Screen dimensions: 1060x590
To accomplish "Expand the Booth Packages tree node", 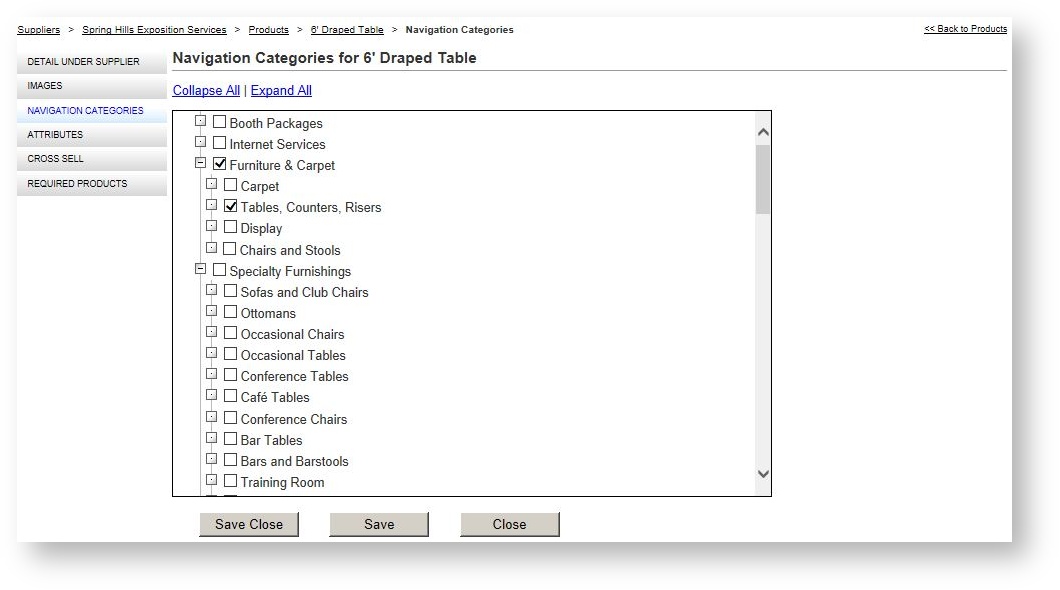I will pyautogui.click(x=201, y=121).
